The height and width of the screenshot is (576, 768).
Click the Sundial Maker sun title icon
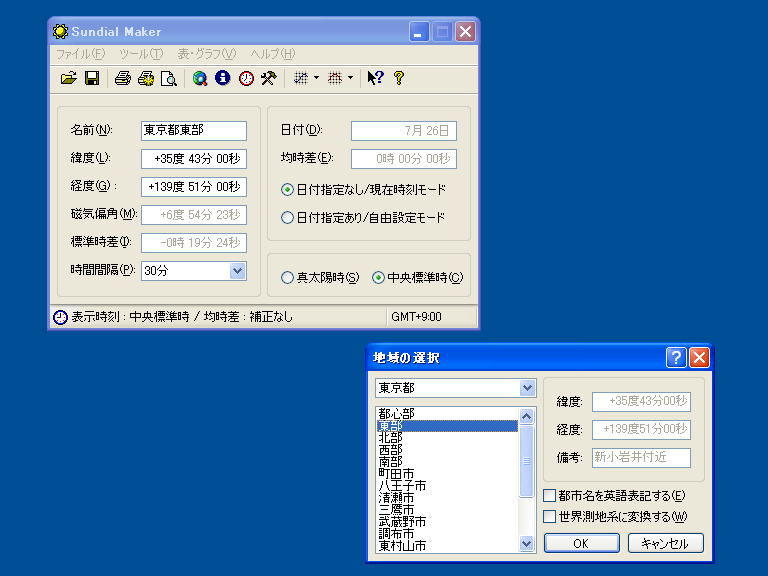[x=60, y=32]
